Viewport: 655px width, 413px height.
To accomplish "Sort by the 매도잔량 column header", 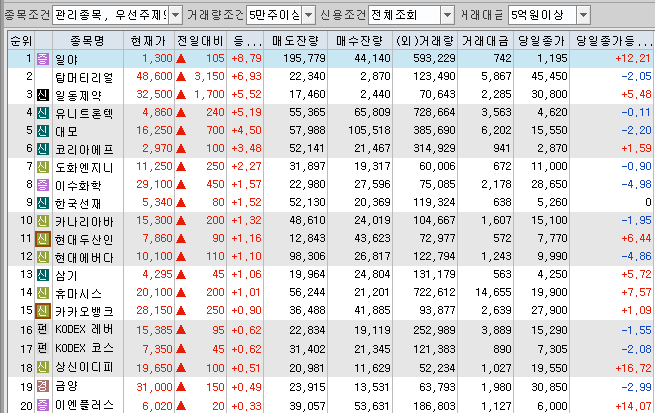I will click(x=295, y=41).
